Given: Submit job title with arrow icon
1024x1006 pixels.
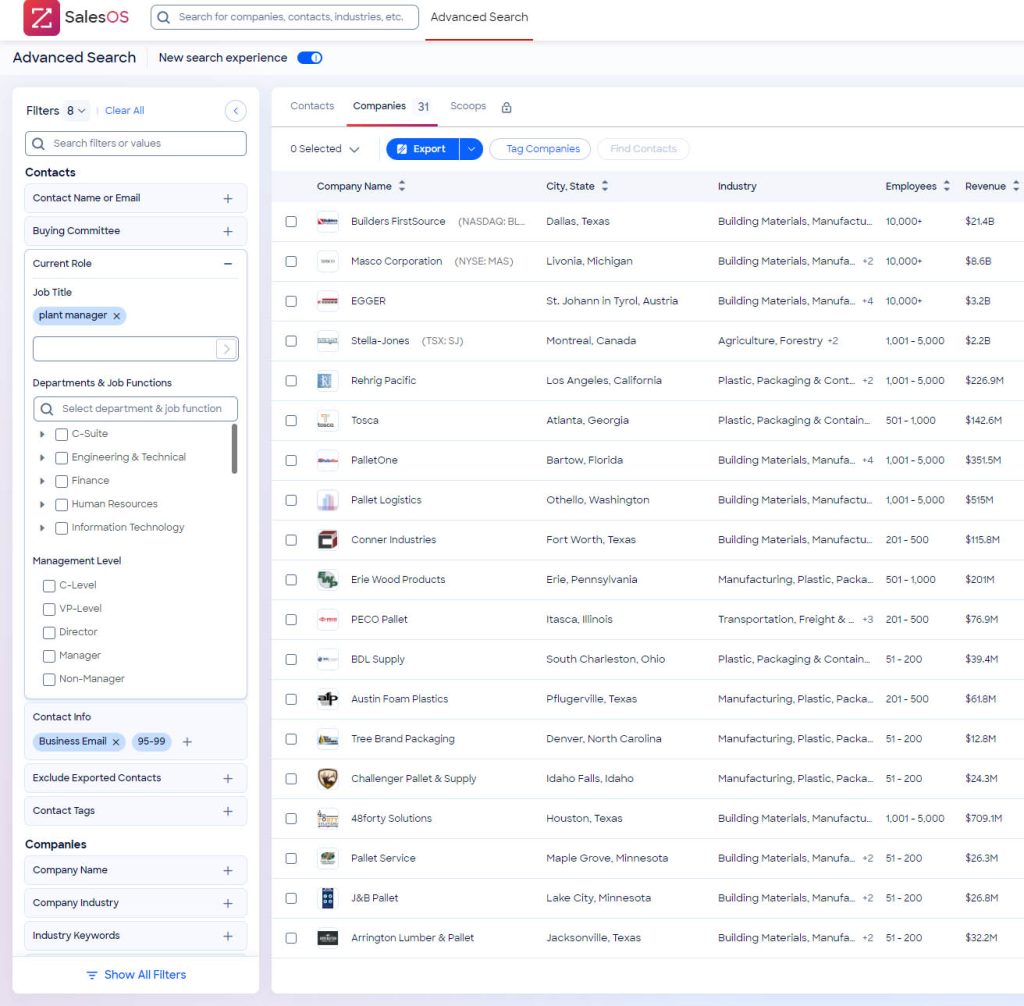Looking at the screenshot, I should 227,349.
